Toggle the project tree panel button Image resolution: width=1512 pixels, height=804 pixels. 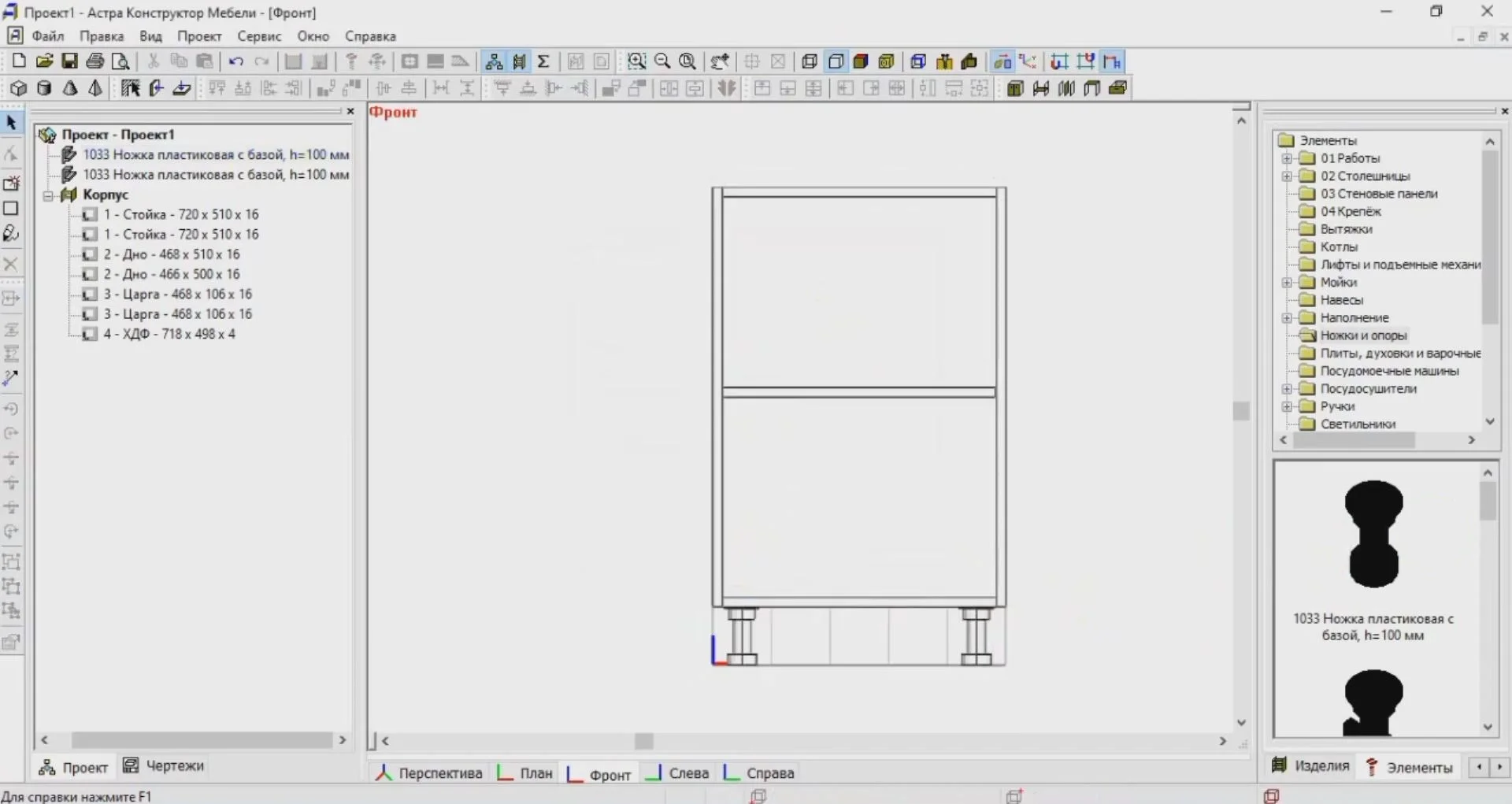tap(494, 61)
